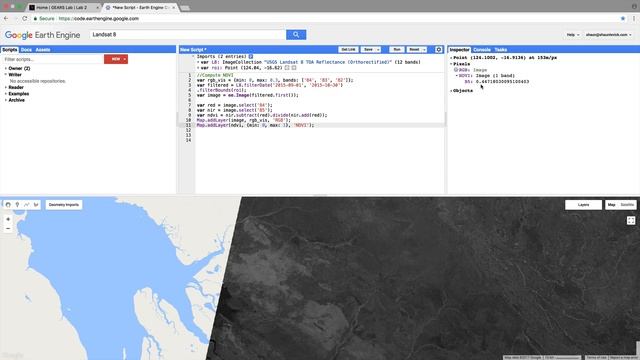This screenshot has width=640, height=360.
Task: Switch to the GEARS Lab browser tab
Action: click(61, 7)
